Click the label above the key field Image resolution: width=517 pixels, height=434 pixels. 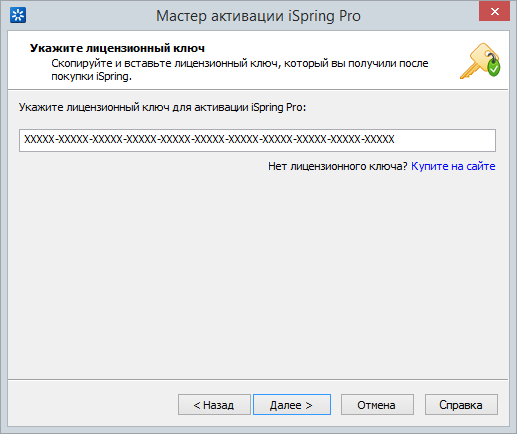click(162, 107)
